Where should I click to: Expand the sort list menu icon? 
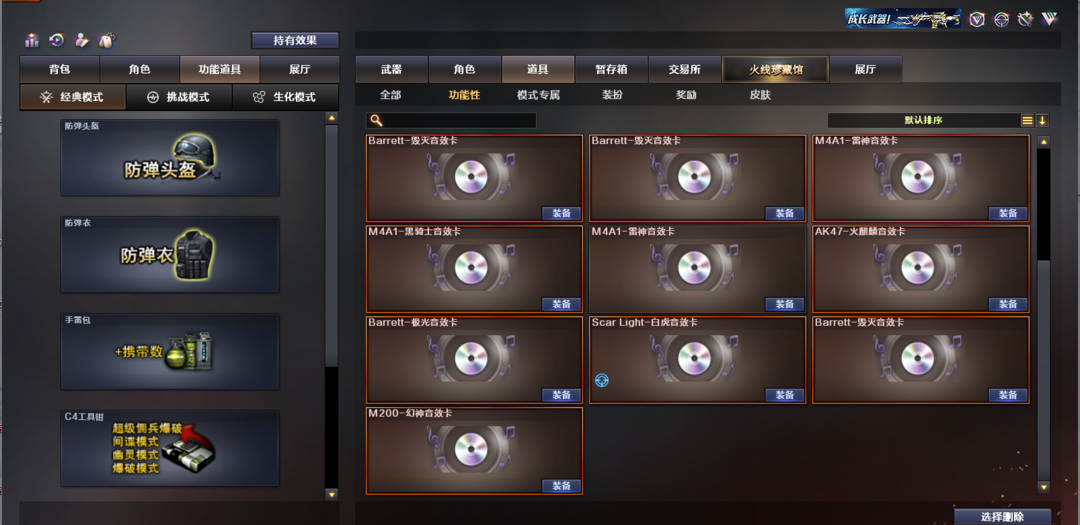point(1027,121)
